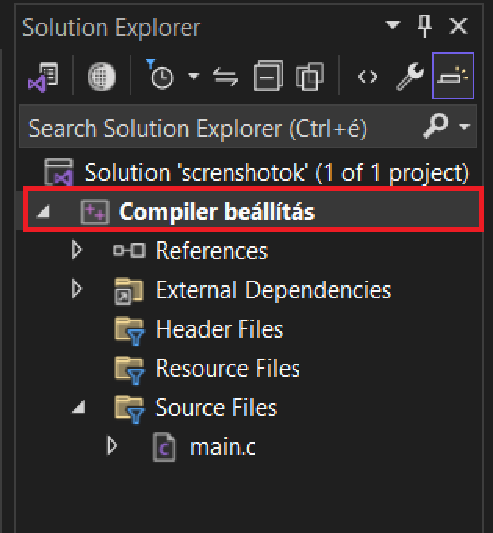
Task: Select the Header Files filter folder
Action: click(220, 329)
